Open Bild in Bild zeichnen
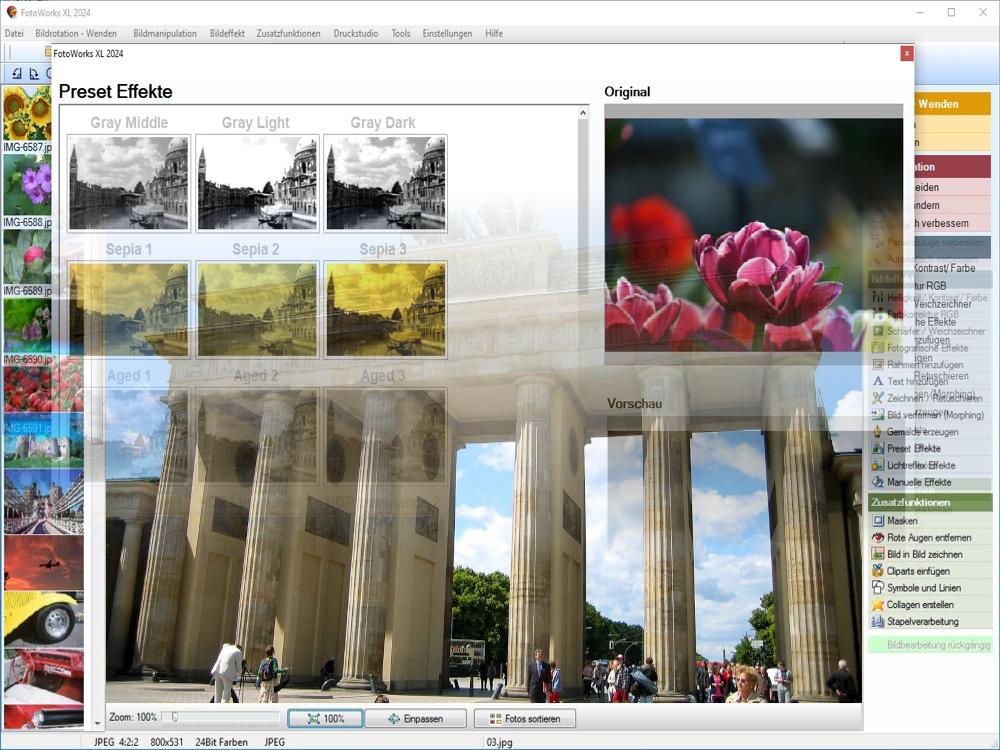This screenshot has width=1000, height=750. [x=924, y=554]
